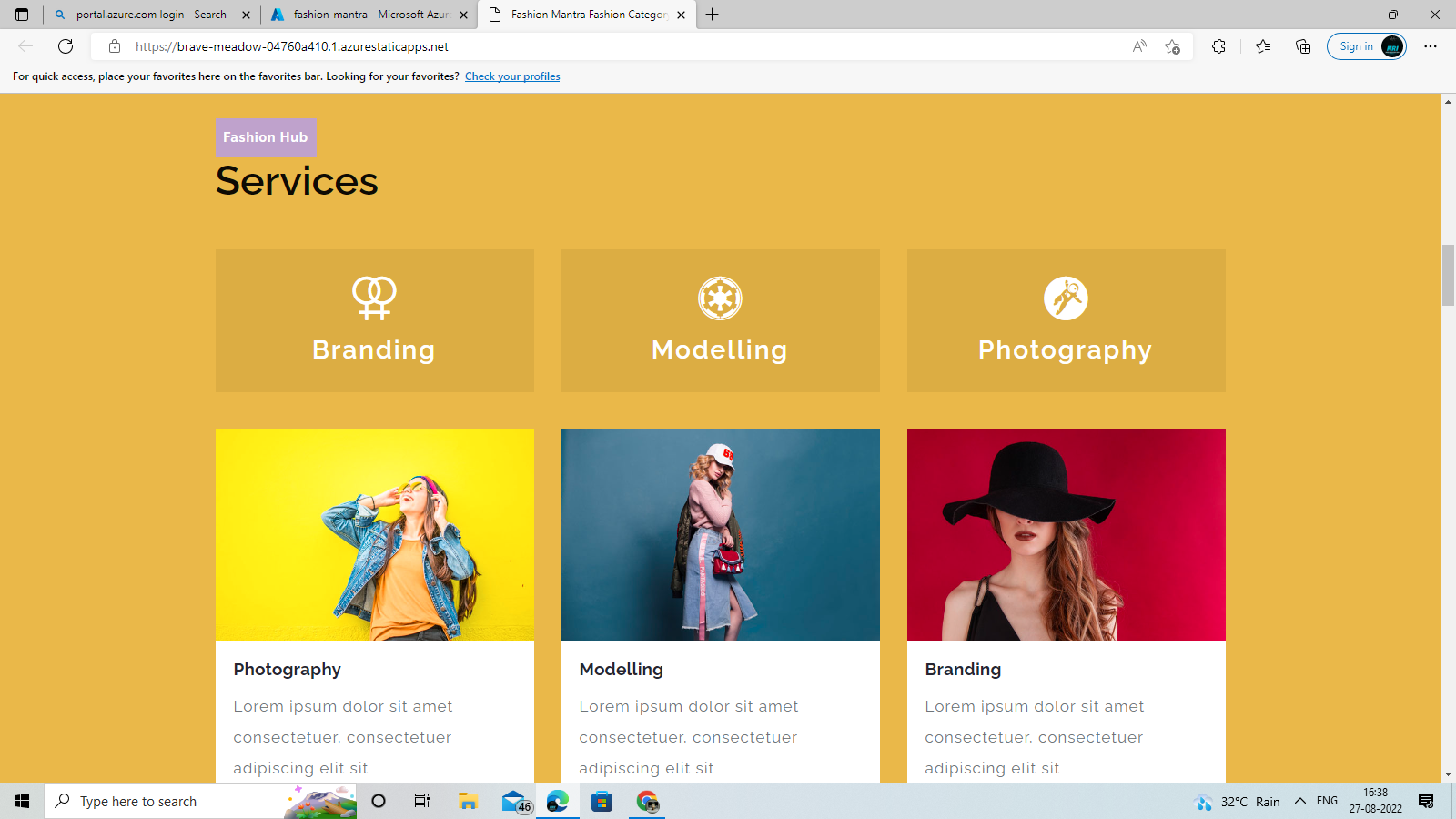
Task: Toggle the Favorites bar star icon
Action: click(1262, 46)
